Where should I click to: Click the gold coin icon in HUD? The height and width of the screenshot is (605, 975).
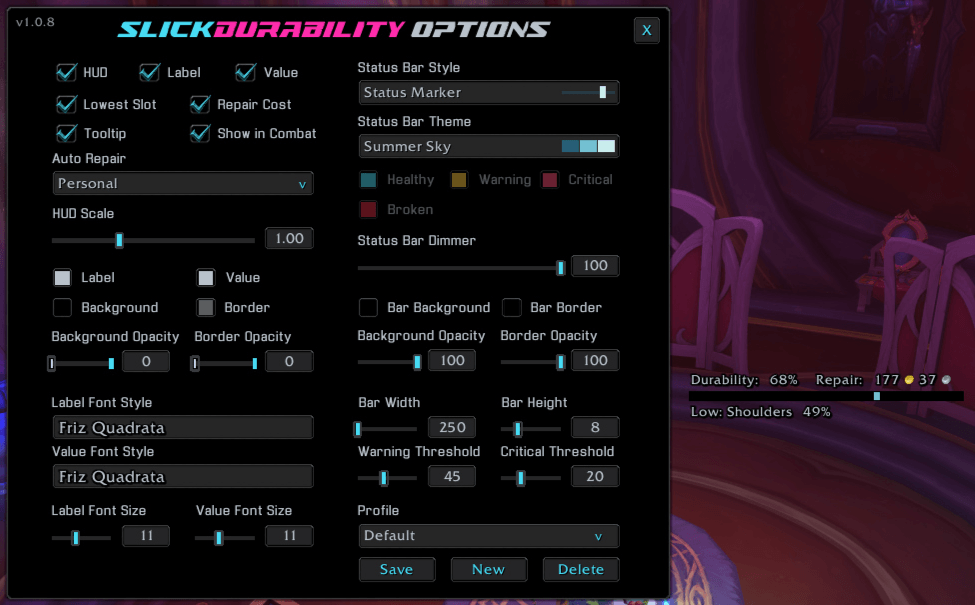coord(908,380)
